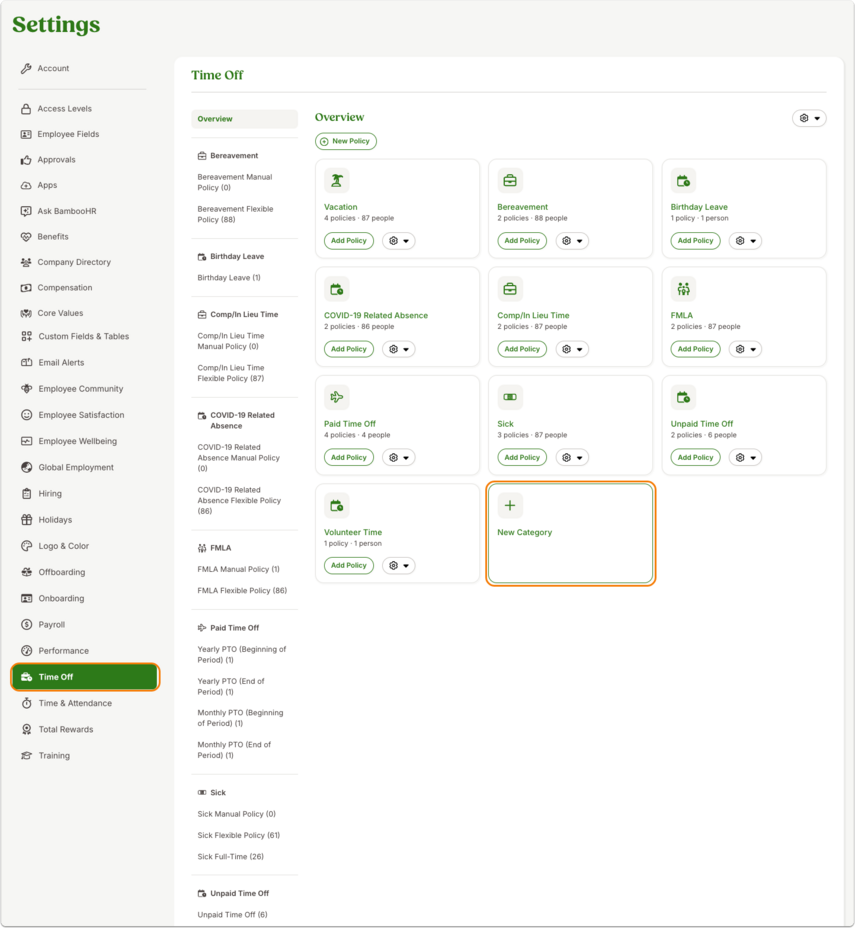Open the Sick card gear dropdown

point(572,457)
